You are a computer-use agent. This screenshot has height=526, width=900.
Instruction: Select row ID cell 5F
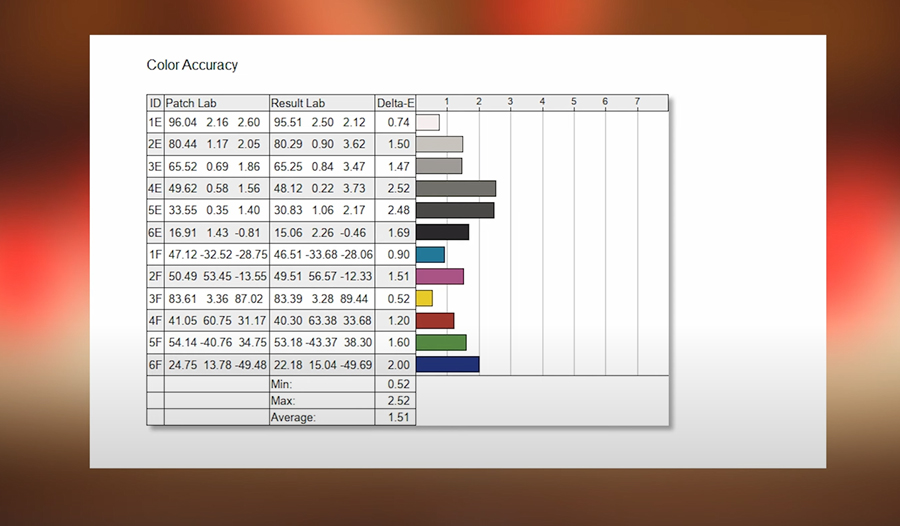pos(156,342)
